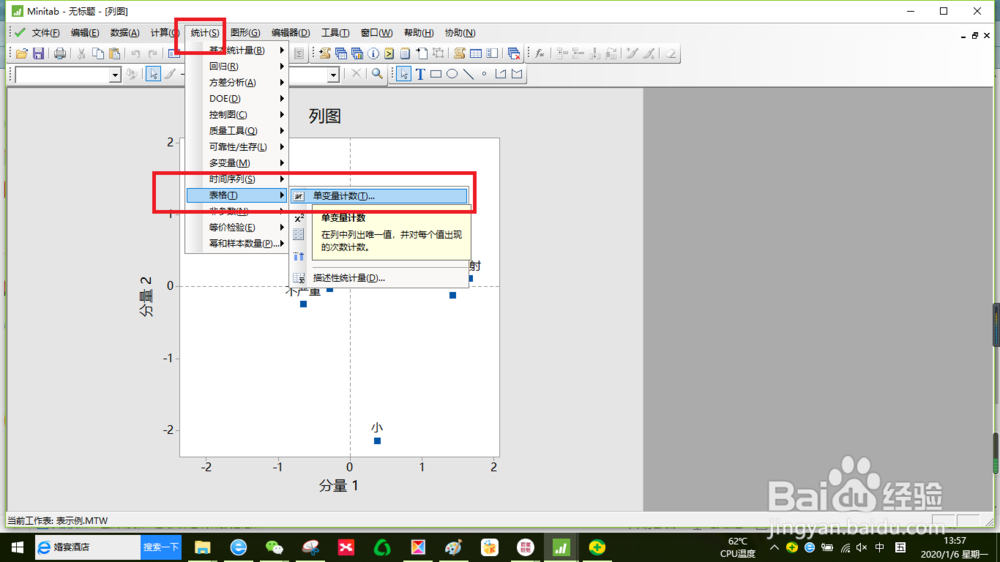Open the 帮助(H) menu
Viewport: 1000px width, 562px height.
pyautogui.click(x=418, y=33)
